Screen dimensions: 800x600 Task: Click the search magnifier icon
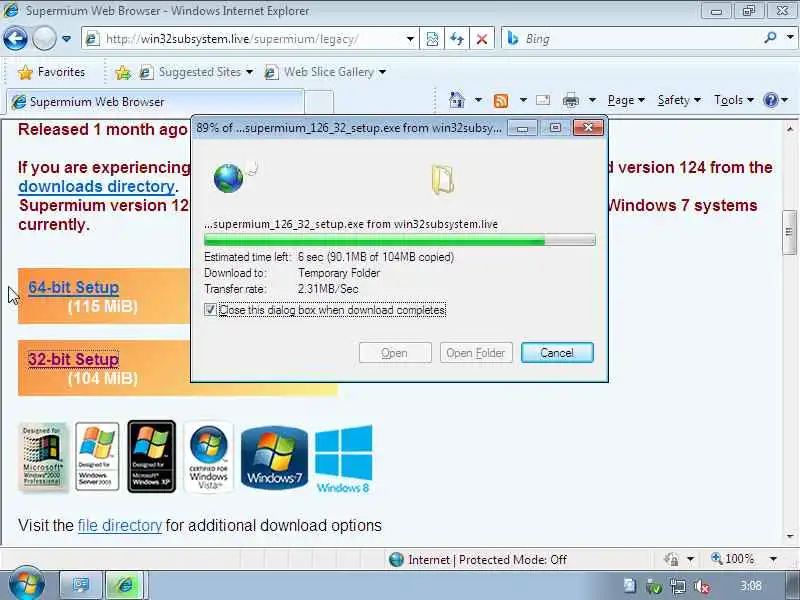pyautogui.click(x=770, y=38)
